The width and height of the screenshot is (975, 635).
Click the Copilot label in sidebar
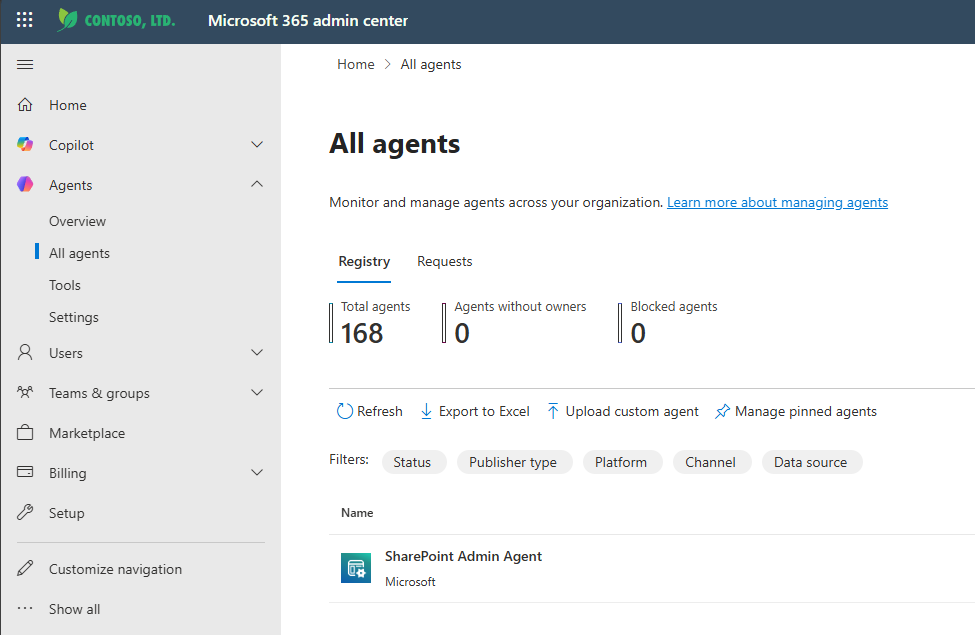click(x=72, y=145)
